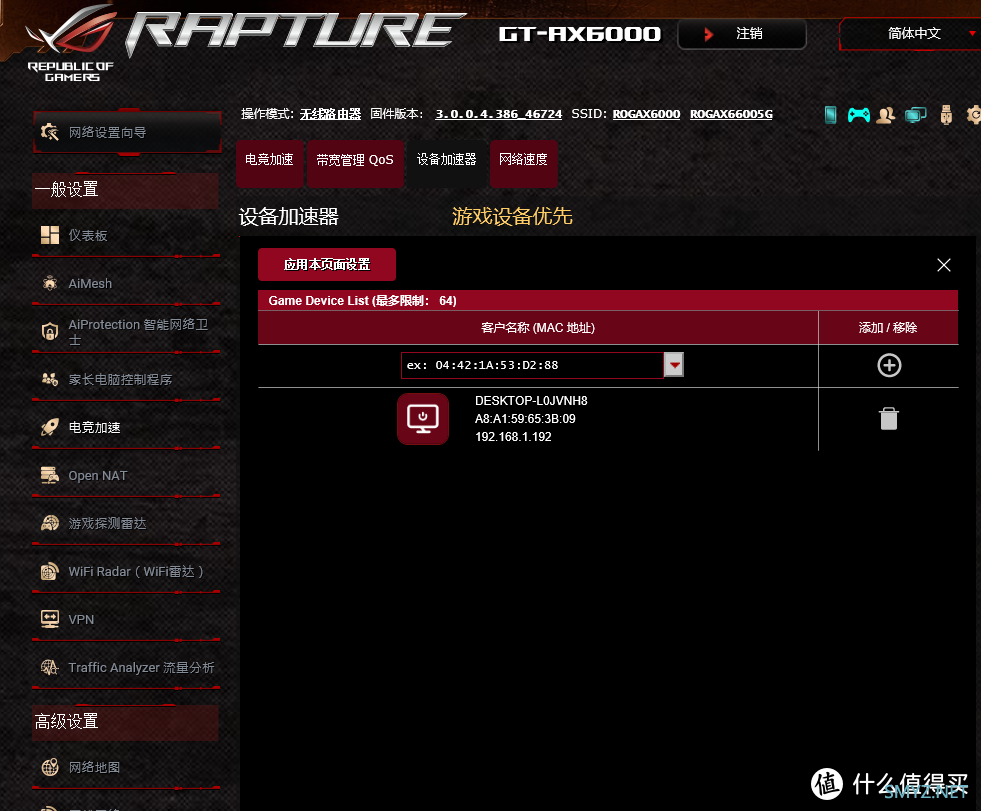Open the 网络设置向导 setup wizard
This screenshot has width=981, height=811.
point(127,132)
